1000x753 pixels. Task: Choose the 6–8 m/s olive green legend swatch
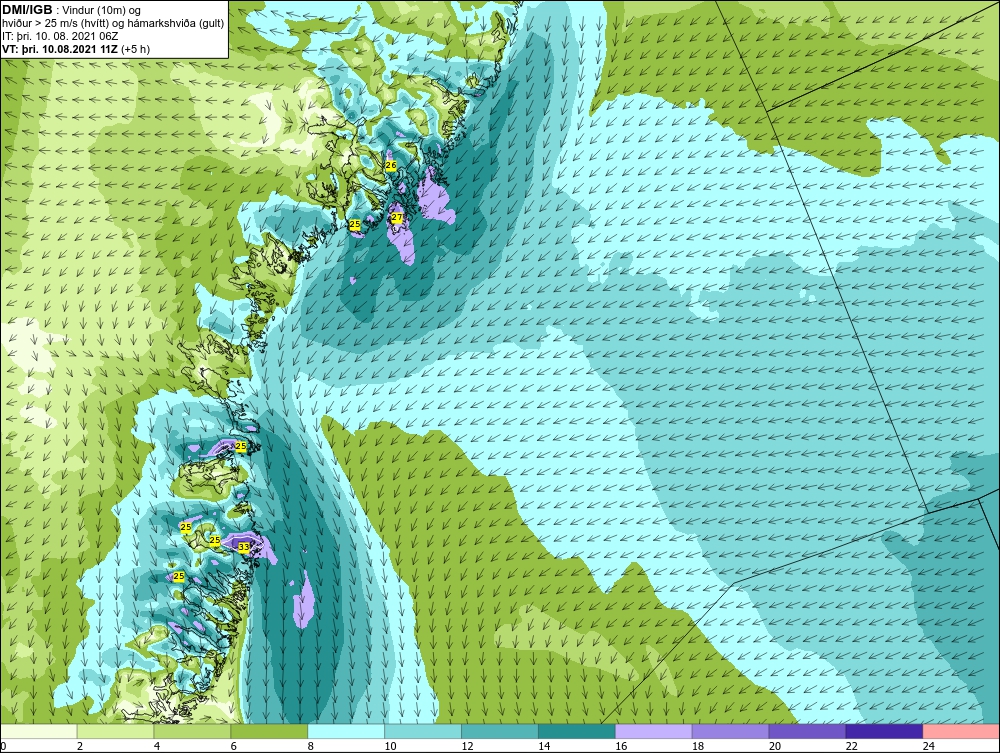click(x=269, y=731)
